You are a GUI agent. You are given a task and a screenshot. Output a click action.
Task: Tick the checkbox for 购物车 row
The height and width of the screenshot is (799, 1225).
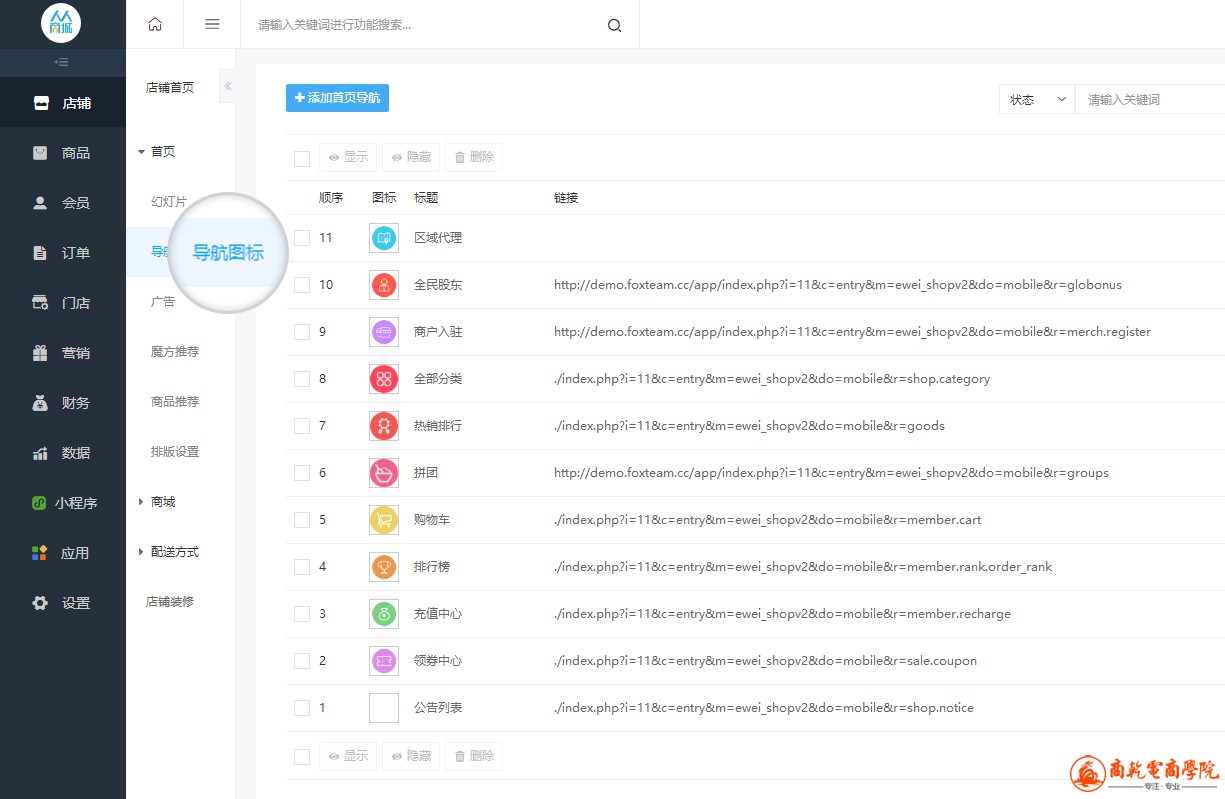click(x=302, y=520)
